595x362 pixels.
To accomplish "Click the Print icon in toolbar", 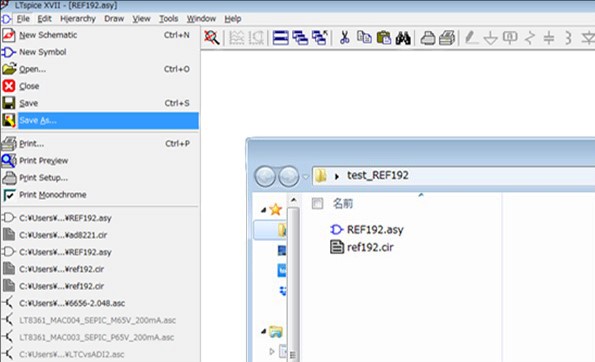I will point(428,38).
